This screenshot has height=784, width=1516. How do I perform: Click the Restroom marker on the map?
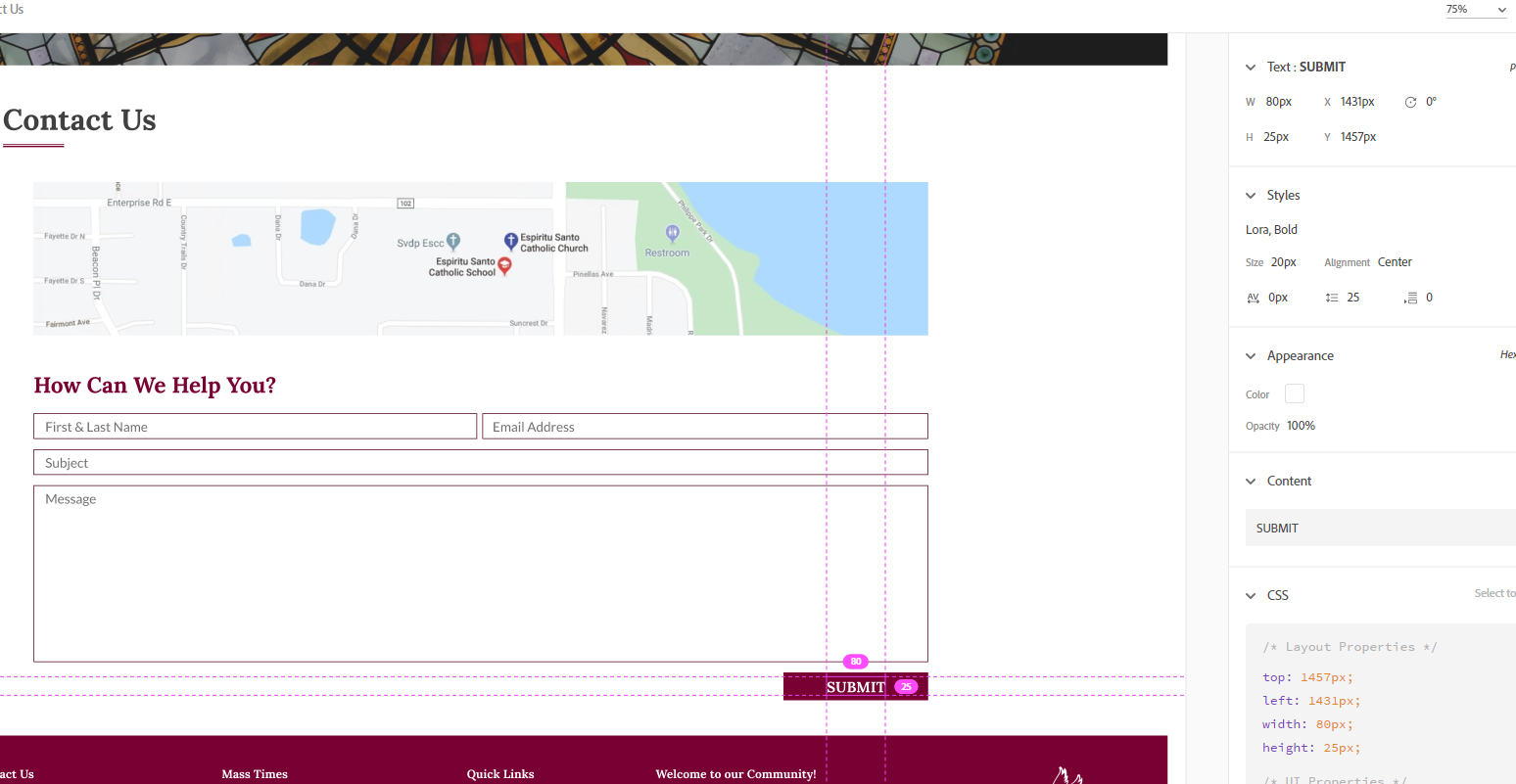(672, 233)
